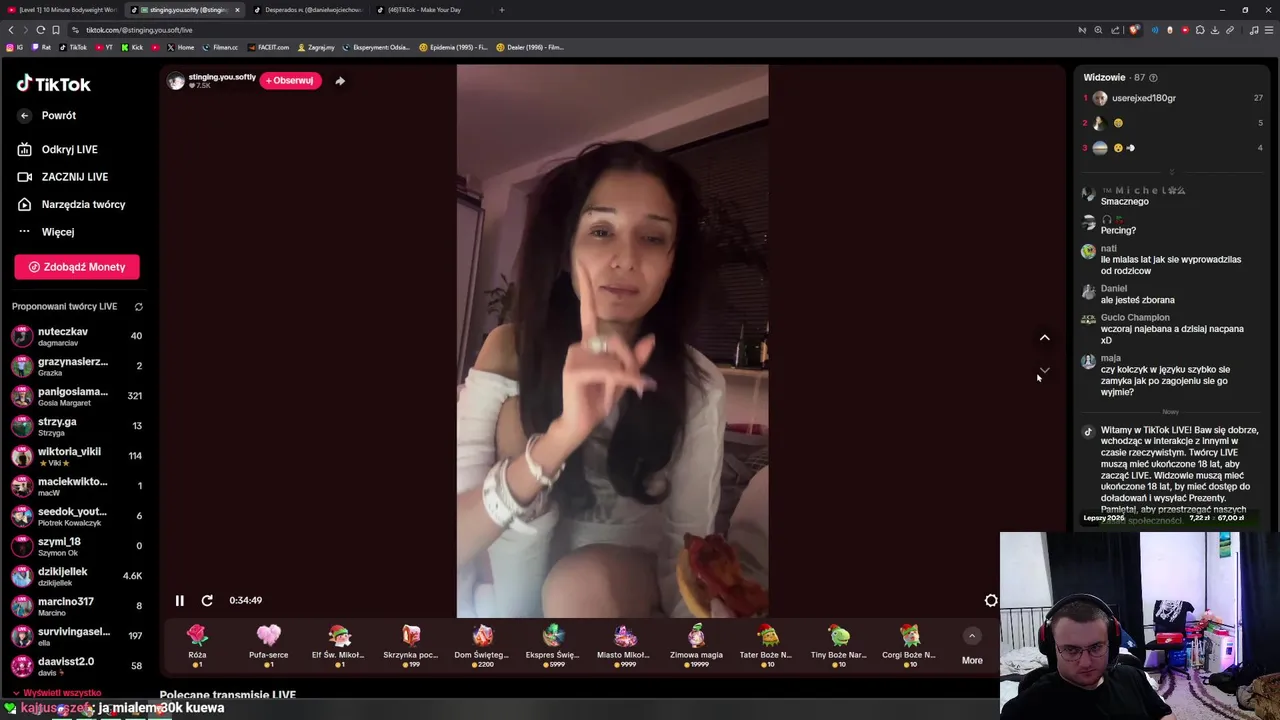Go to next live with down chevron
This screenshot has height=720, width=1280.
[x=1044, y=370]
